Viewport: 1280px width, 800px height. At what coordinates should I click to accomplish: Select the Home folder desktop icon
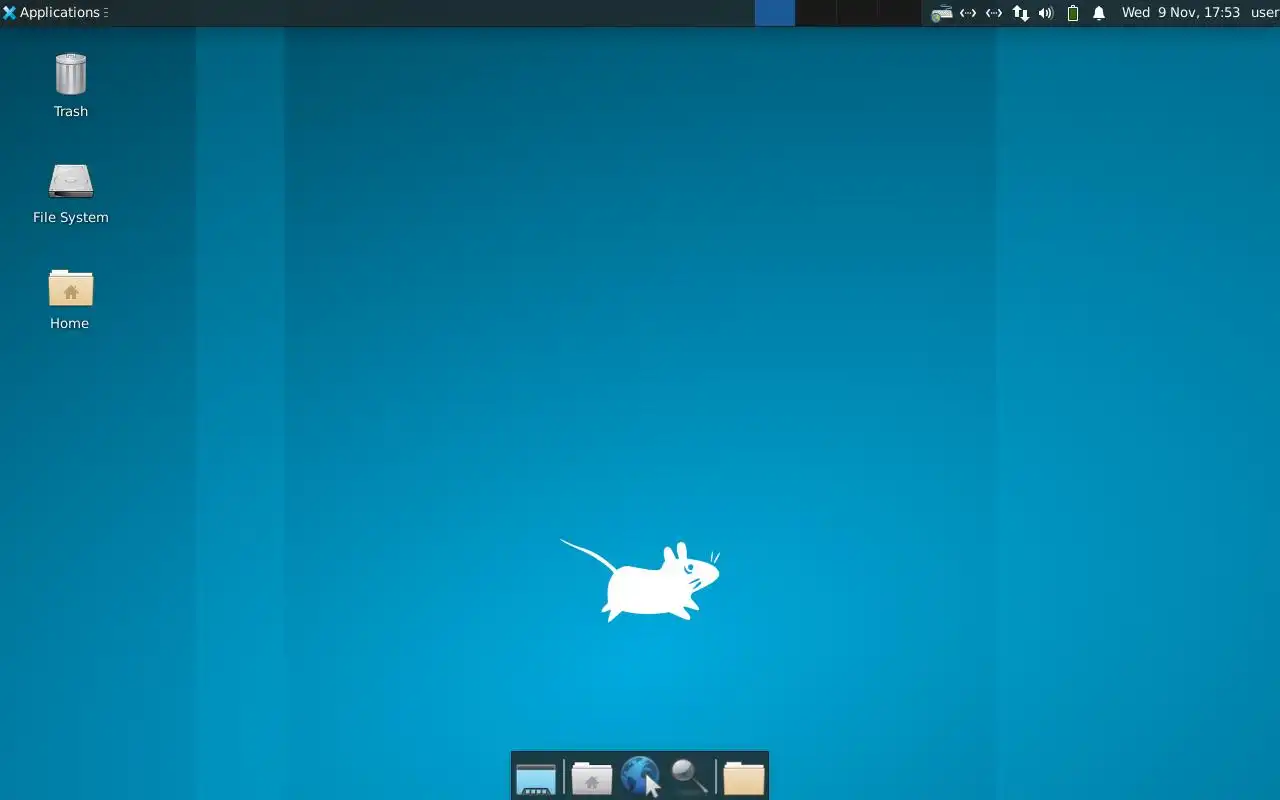point(70,299)
